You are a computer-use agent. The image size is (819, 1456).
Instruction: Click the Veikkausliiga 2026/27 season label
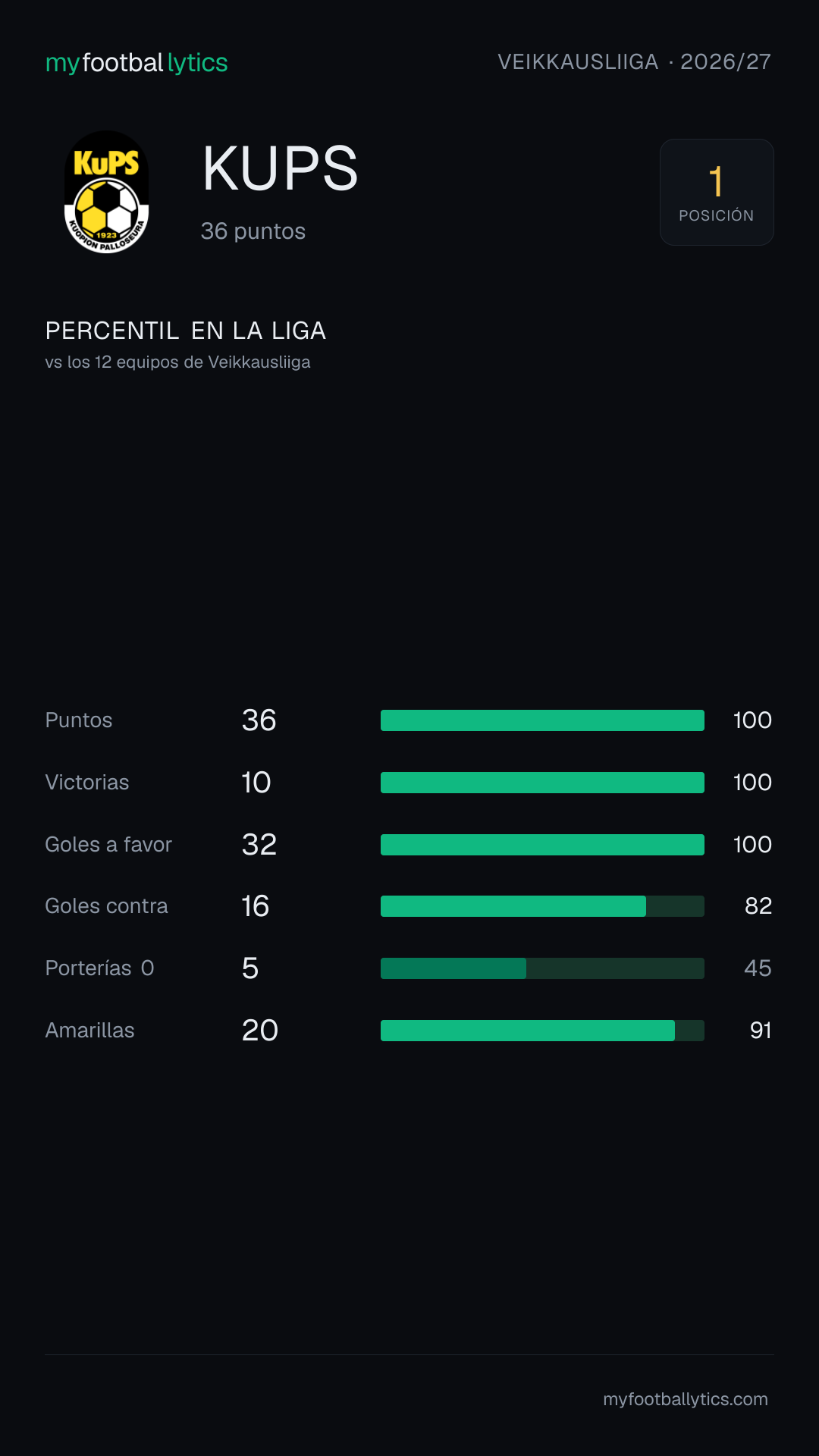pyautogui.click(x=634, y=61)
